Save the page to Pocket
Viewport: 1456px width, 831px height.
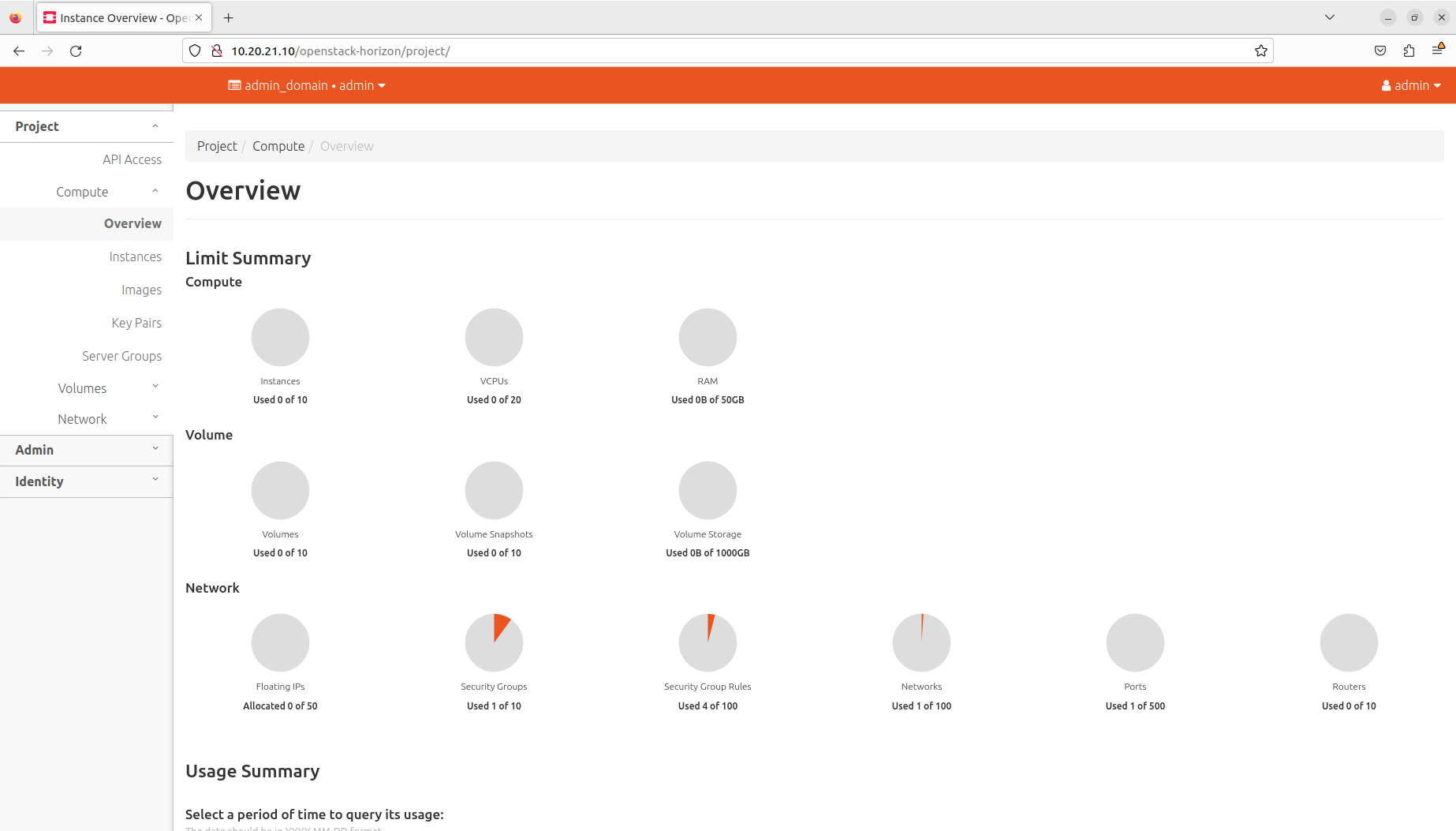(x=1380, y=51)
